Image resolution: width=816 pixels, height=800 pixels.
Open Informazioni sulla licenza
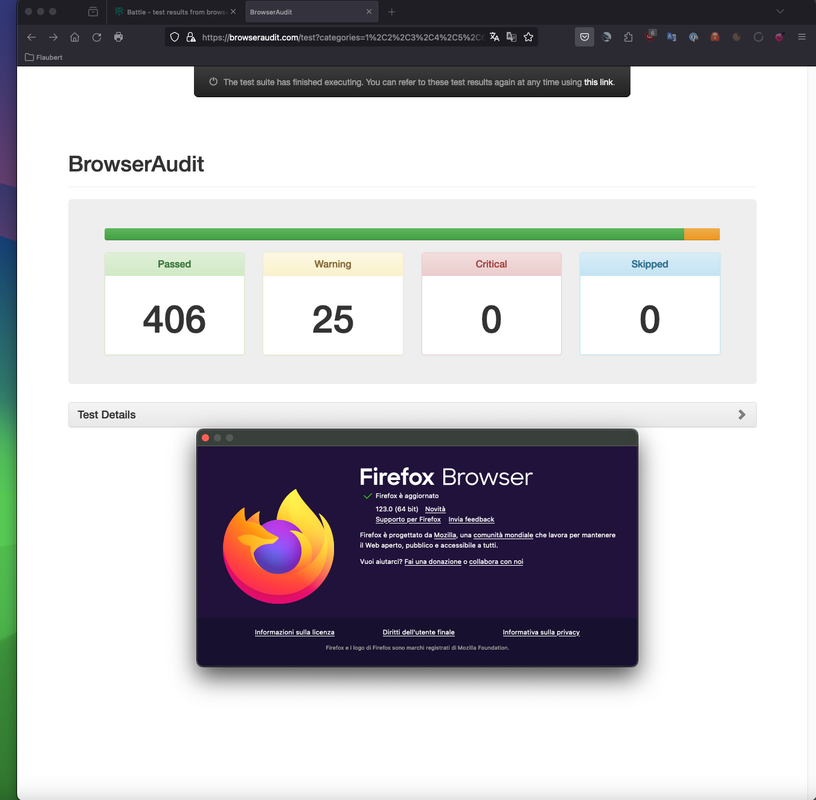tap(295, 632)
